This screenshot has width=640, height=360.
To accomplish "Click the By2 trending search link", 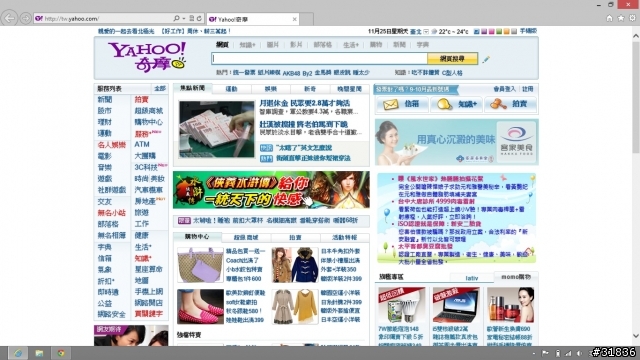I will [307, 73].
